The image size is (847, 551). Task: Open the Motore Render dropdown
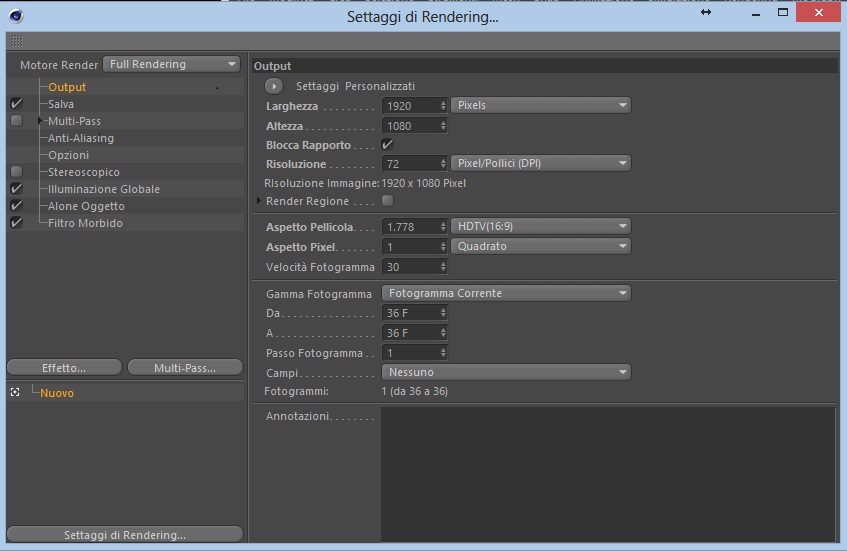pyautogui.click(x=171, y=64)
